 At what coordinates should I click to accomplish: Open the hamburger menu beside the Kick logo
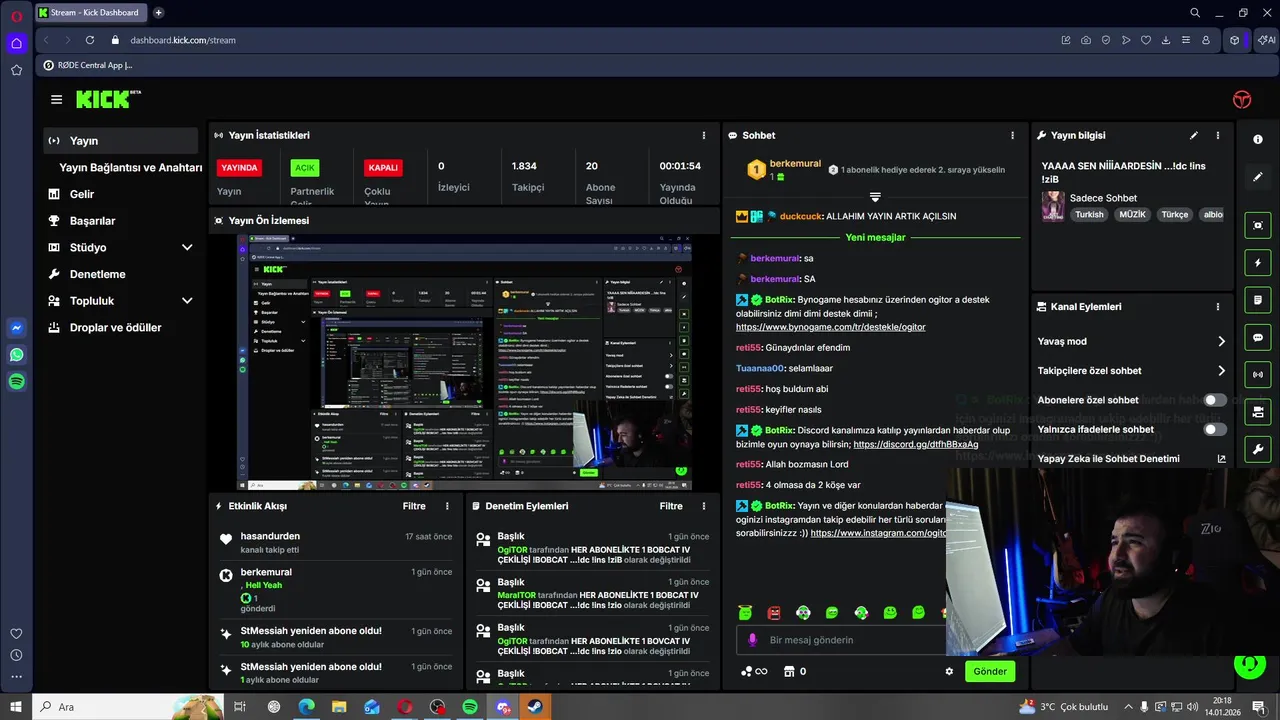(56, 100)
